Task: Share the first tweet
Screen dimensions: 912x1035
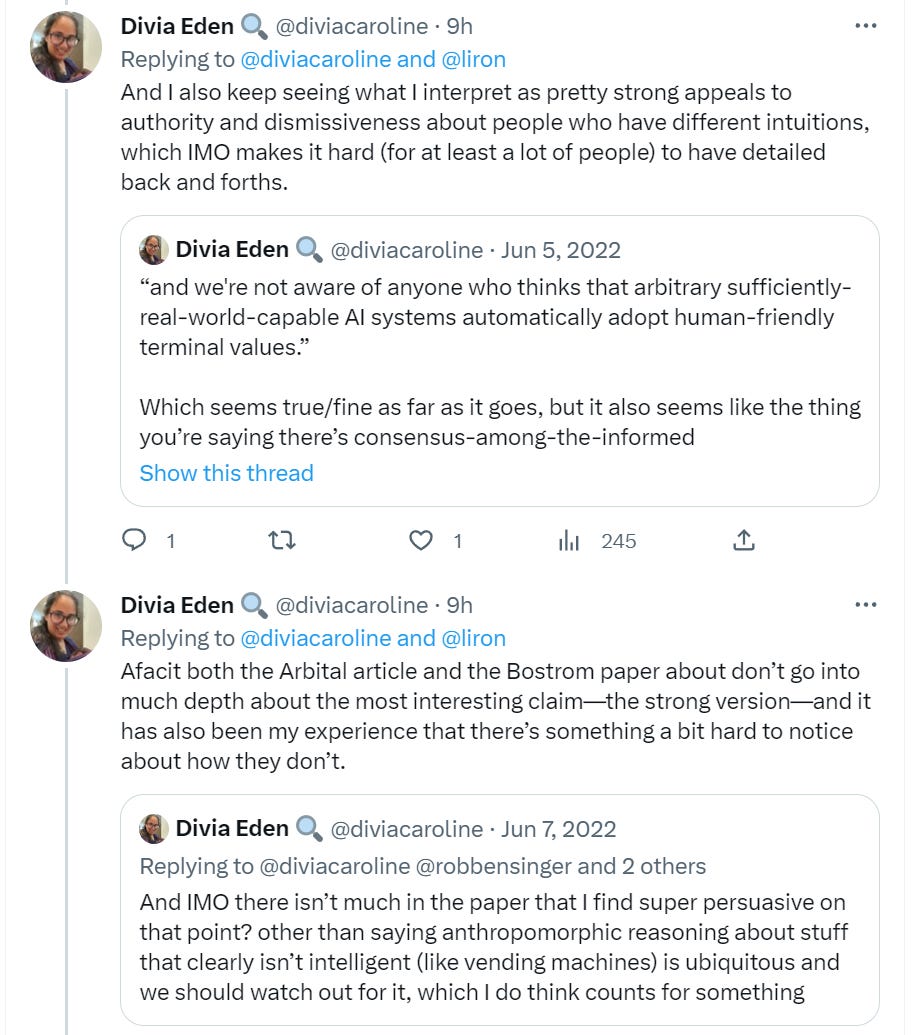Action: pyautogui.click(x=743, y=541)
